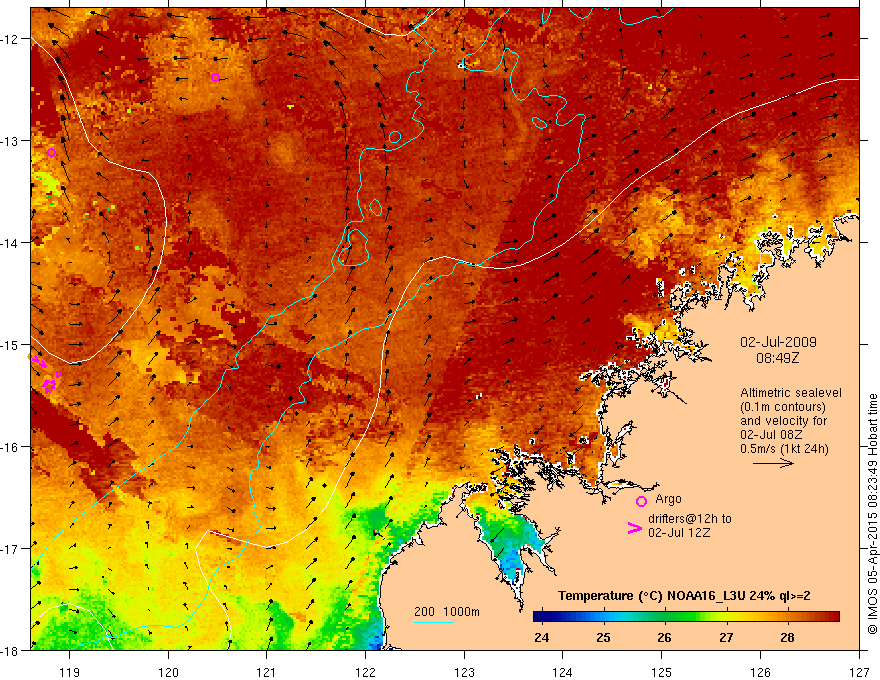
Task: Click the '02-Jul 08Z' text
Action: [x=771, y=435]
